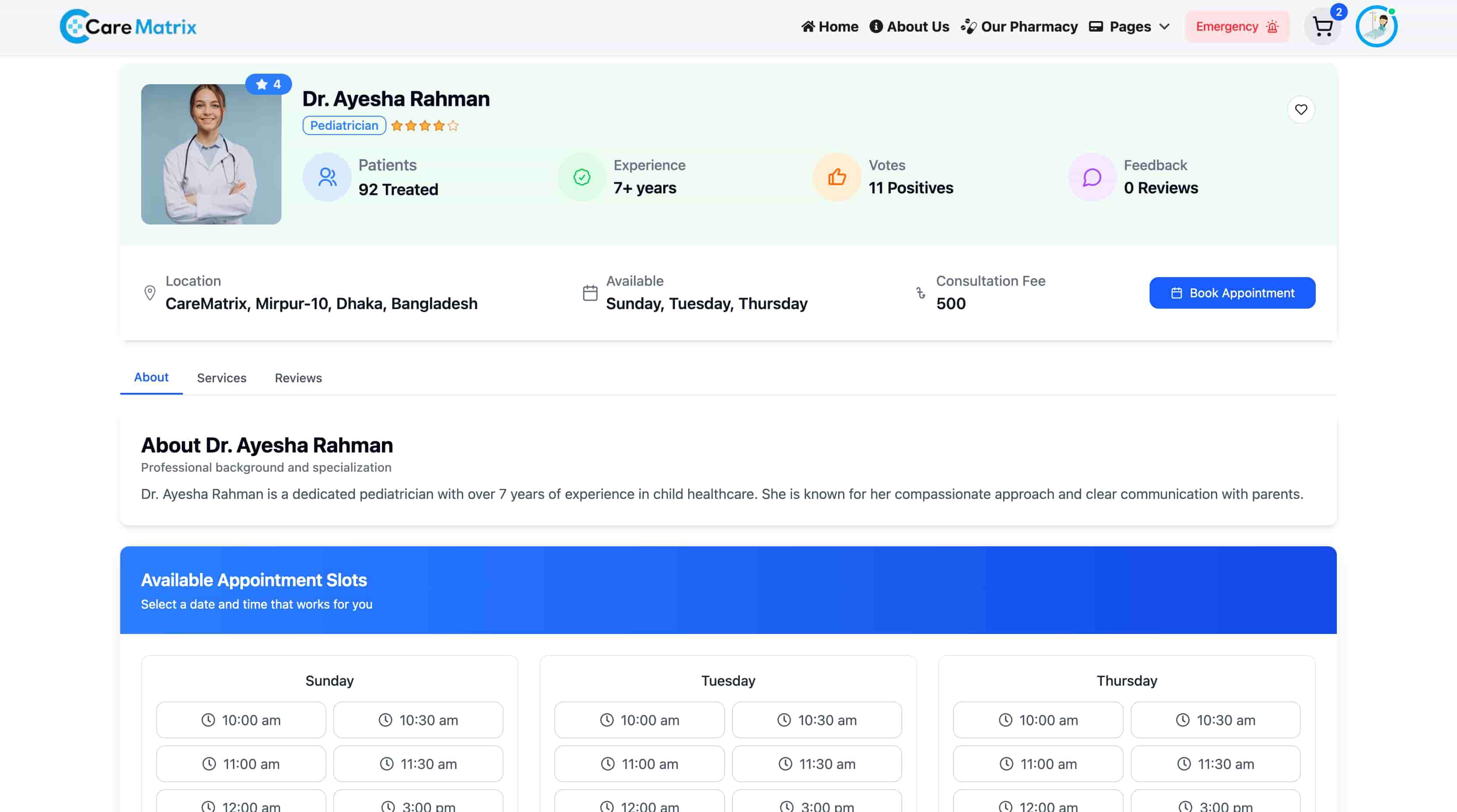
Task: Go to Our Pharmacy page
Action: click(1019, 27)
